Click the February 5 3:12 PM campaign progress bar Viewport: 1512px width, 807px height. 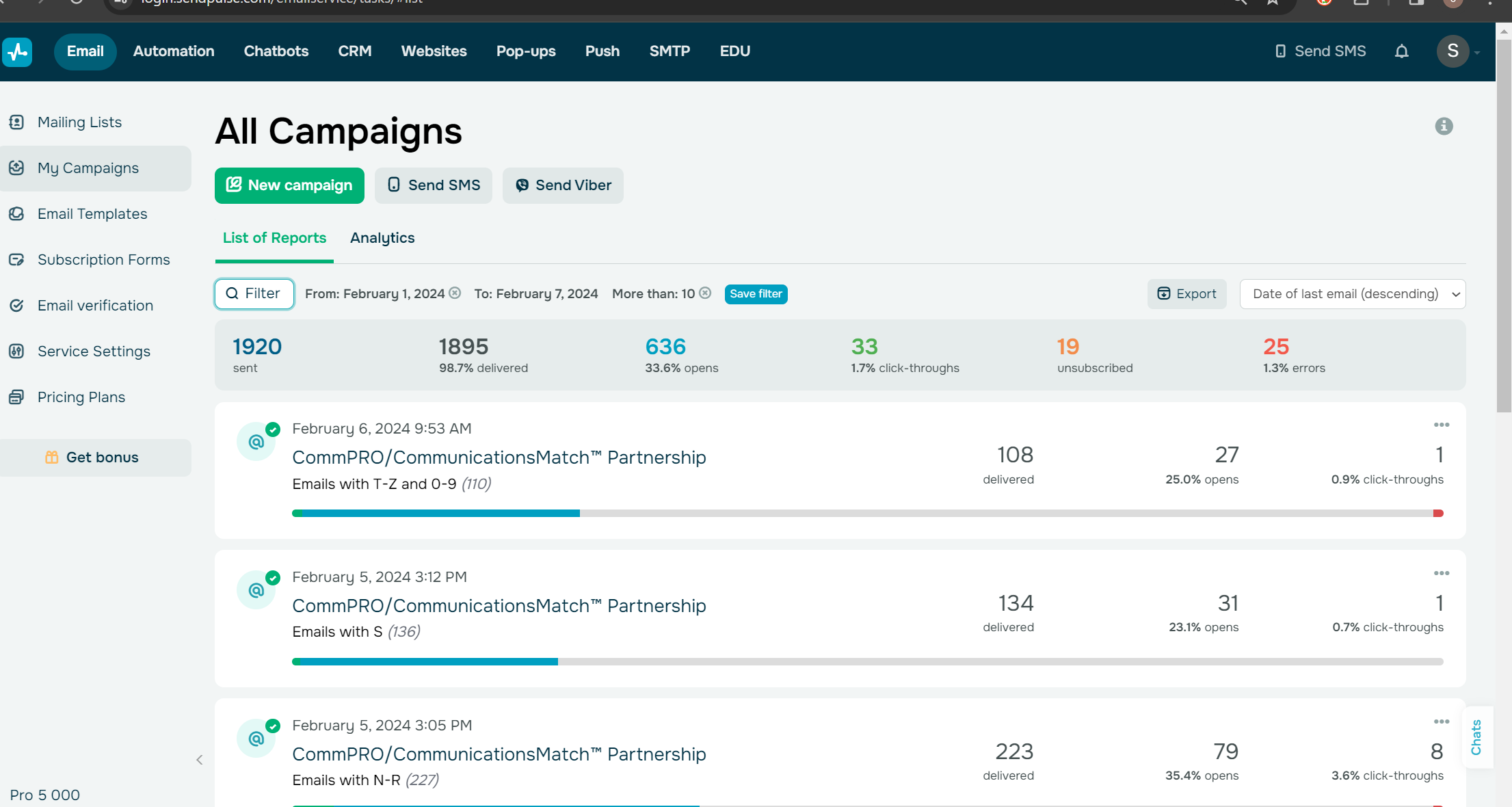(867, 661)
